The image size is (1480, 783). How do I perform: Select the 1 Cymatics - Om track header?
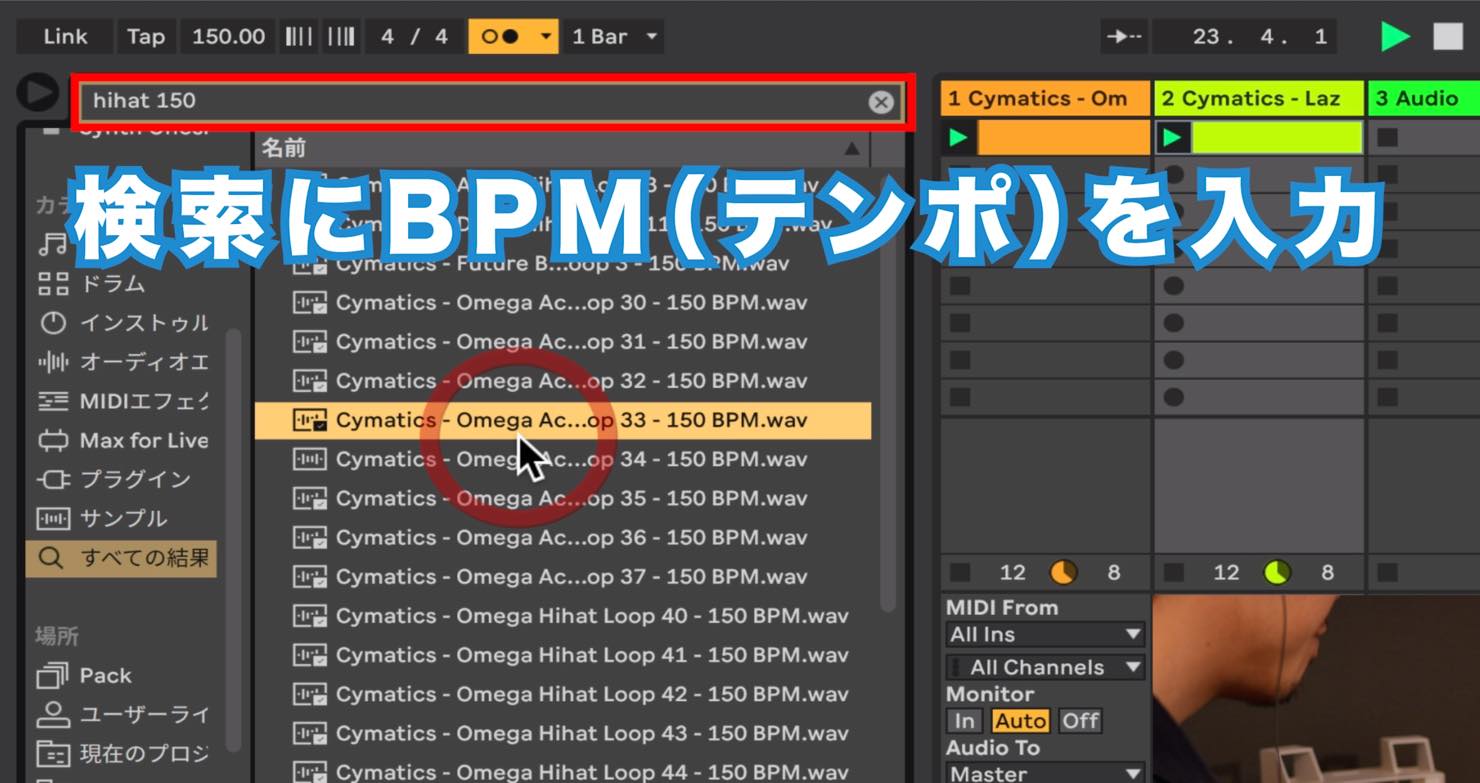pos(1045,99)
